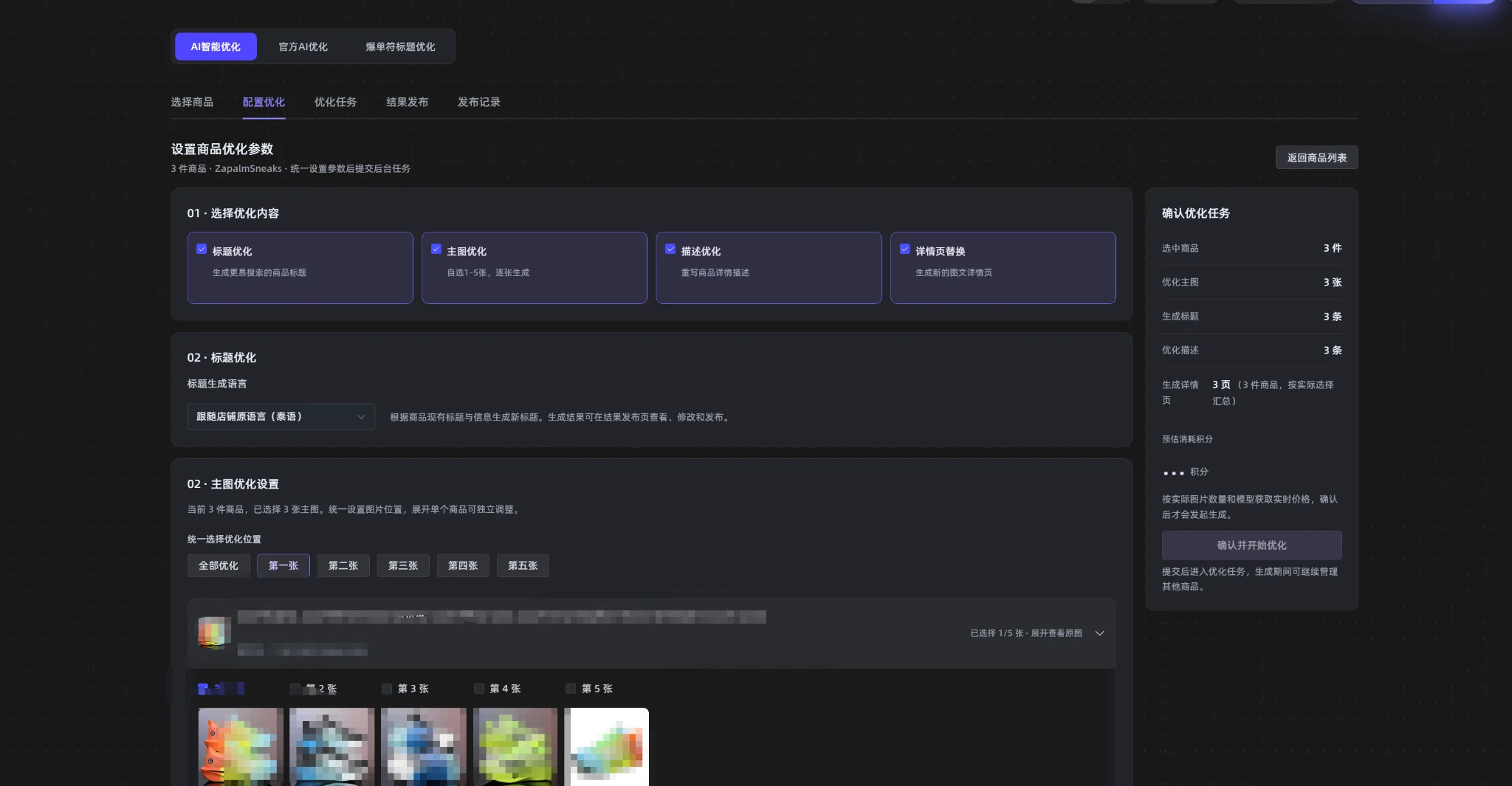The height and width of the screenshot is (786, 1512).
Task: Click the 标题优化 option card description
Action: 259,273
